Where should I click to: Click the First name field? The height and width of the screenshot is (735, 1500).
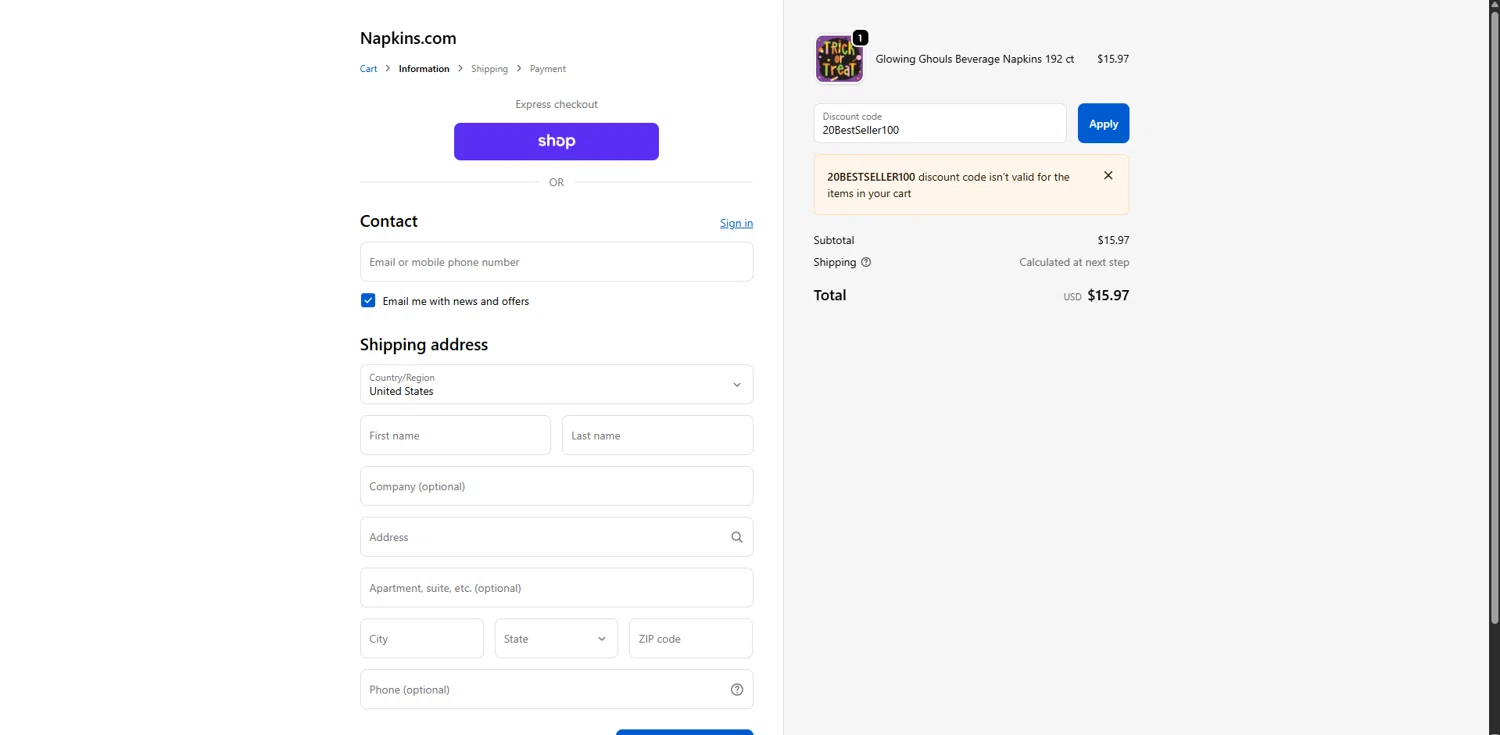(455, 435)
